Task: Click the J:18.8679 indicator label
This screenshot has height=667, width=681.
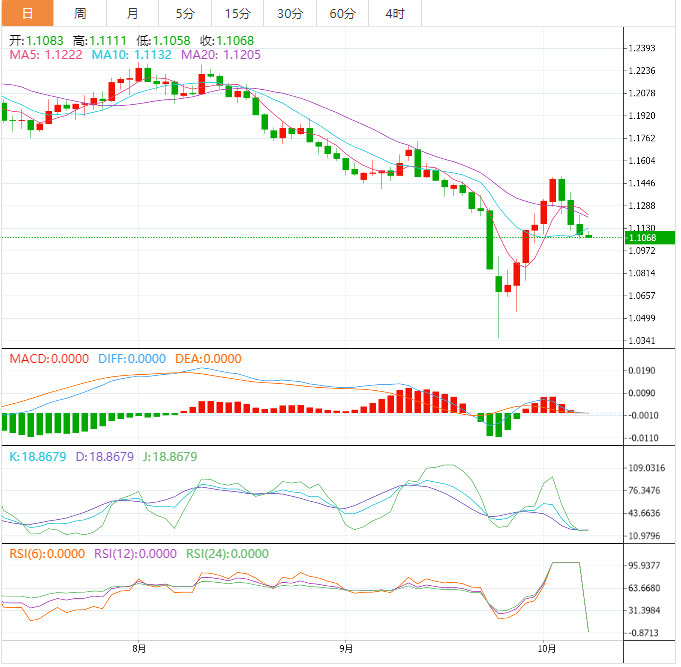Action: [170, 457]
